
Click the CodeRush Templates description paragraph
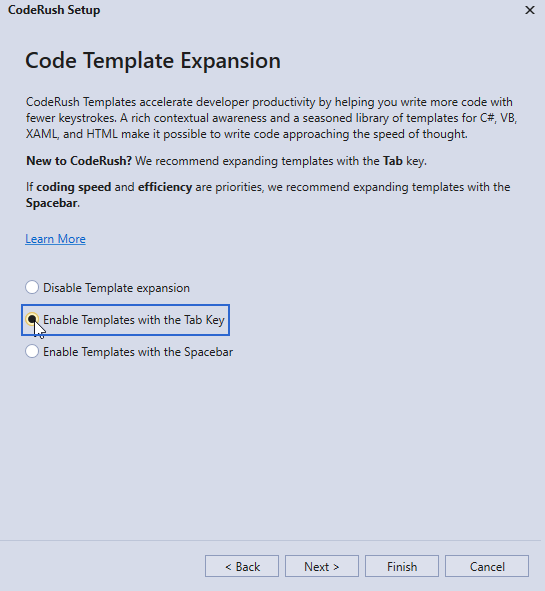pos(271,118)
